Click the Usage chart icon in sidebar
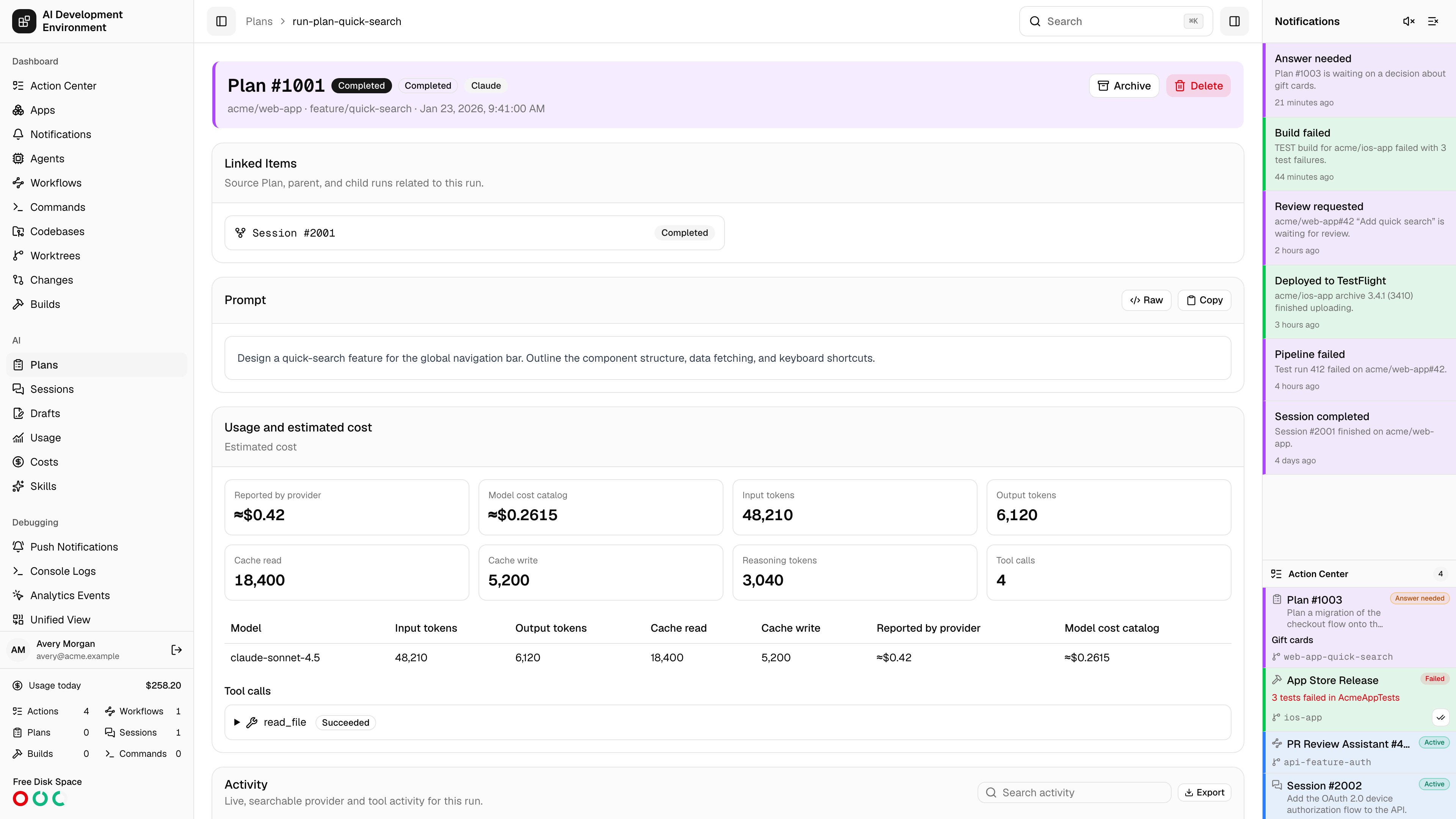 [18, 438]
